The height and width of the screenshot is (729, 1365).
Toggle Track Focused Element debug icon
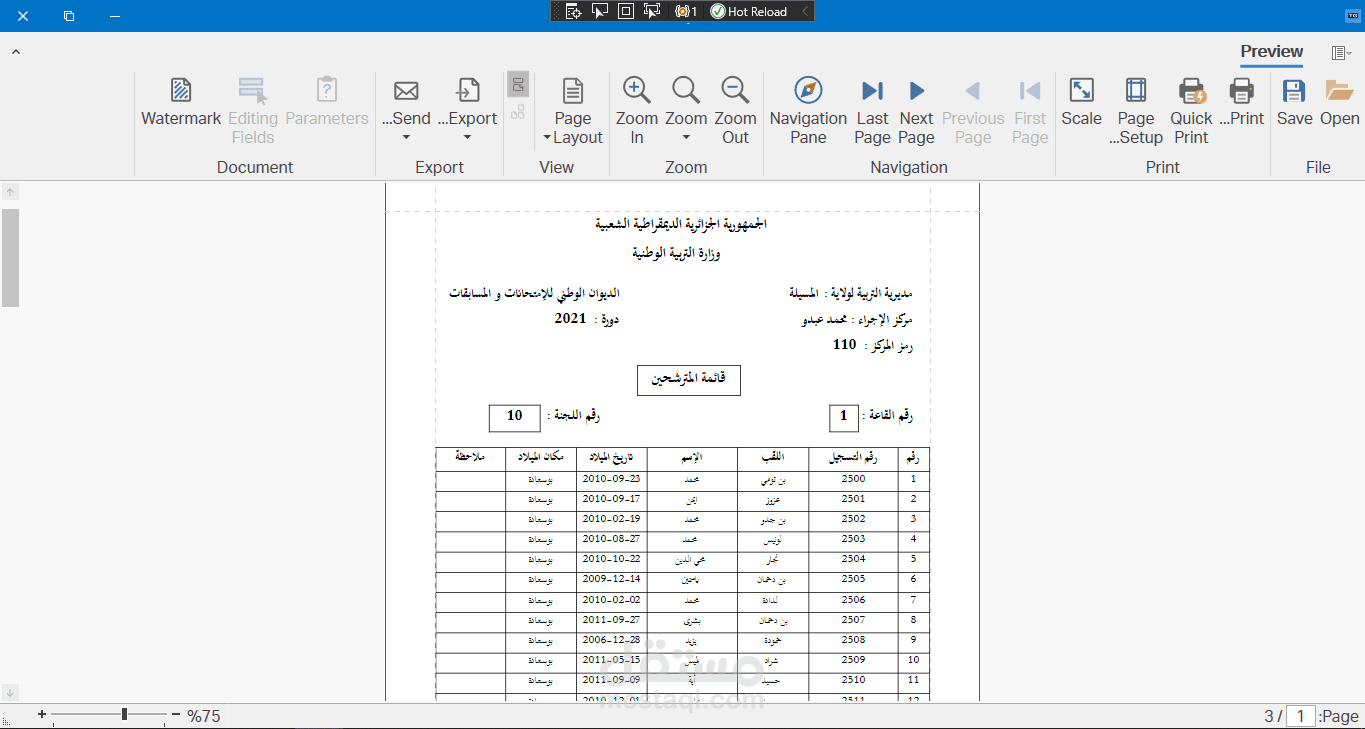(x=652, y=11)
